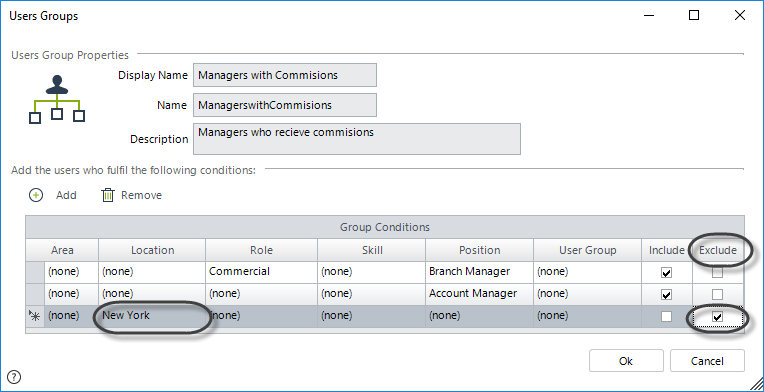This screenshot has width=764, height=392.
Task: Open the Commercial role cell
Action: (262, 272)
